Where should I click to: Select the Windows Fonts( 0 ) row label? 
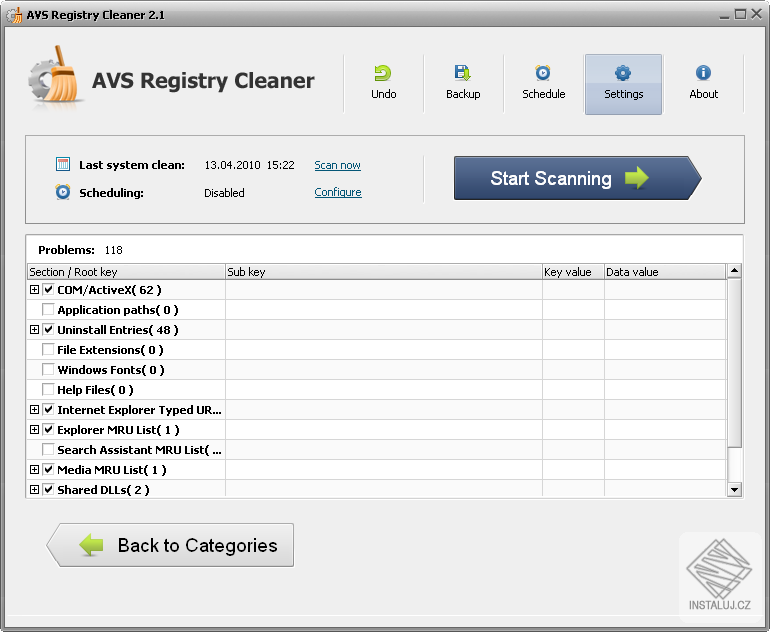click(x=111, y=370)
